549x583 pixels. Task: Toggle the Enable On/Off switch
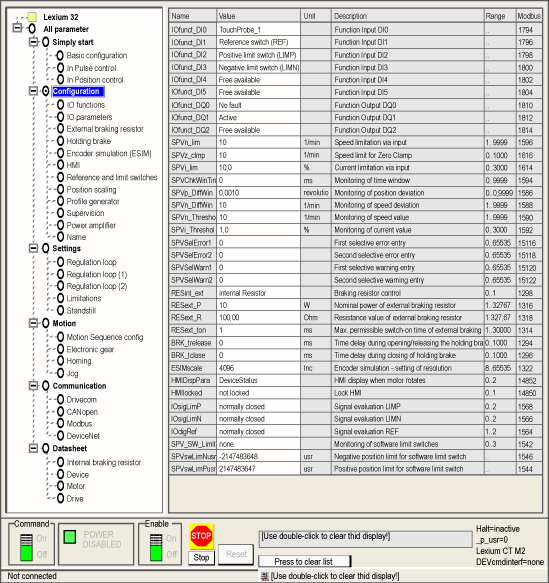pyautogui.click(x=156, y=547)
